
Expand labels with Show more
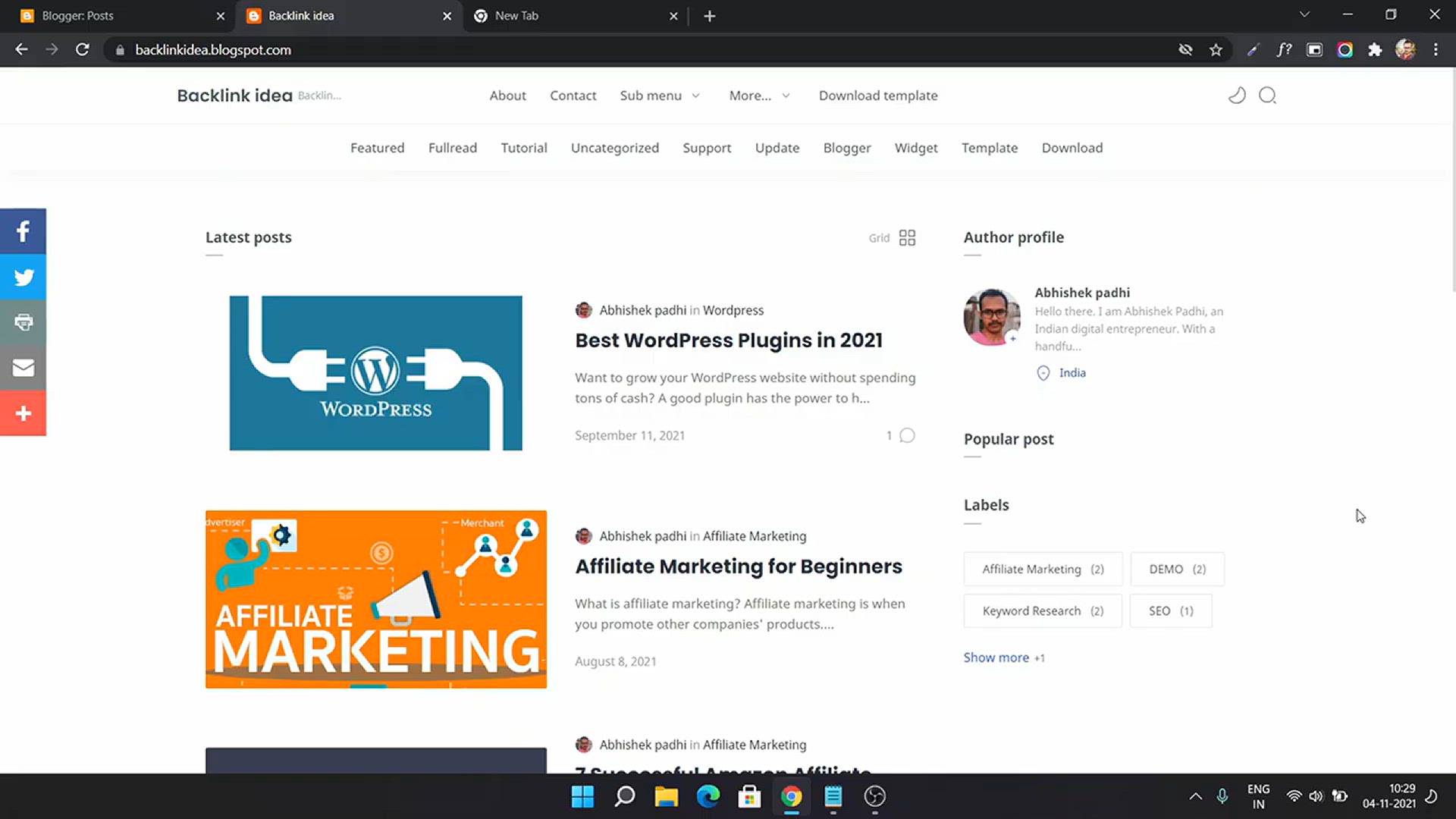pos(996,657)
